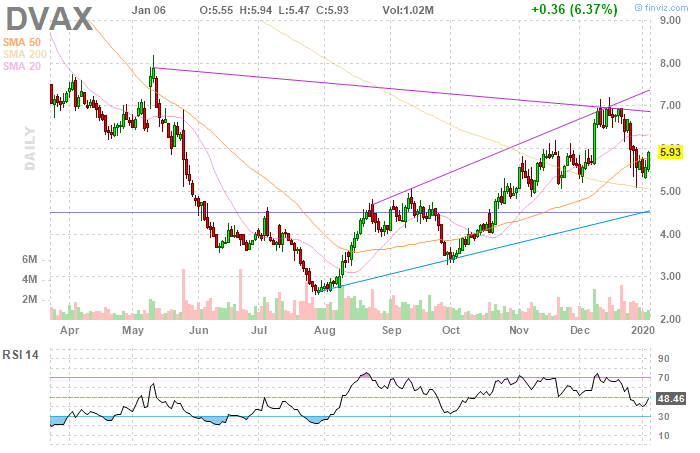
Task: Click the Jul month axis label
Action: coord(259,330)
